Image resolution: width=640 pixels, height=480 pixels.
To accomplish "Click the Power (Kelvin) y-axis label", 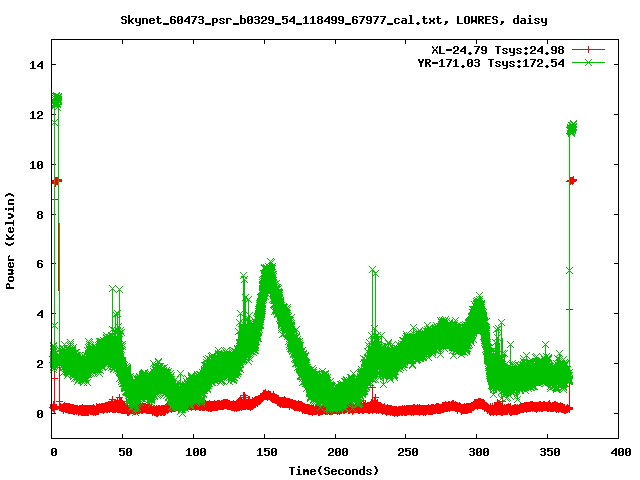I will click(x=10, y=241).
